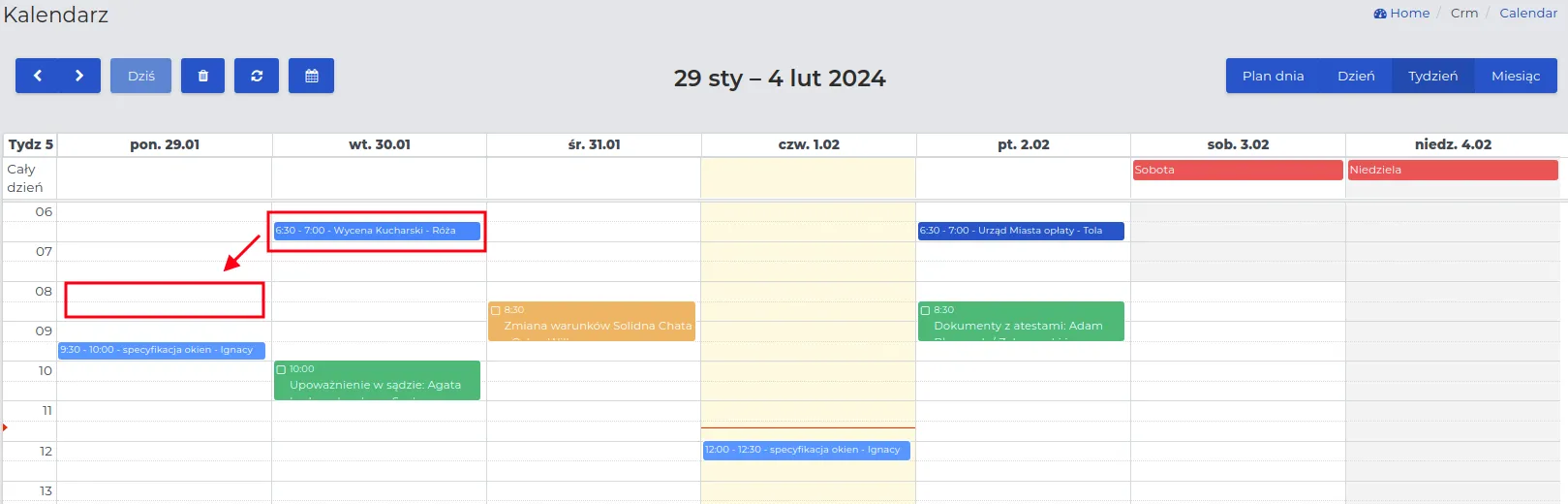Switch to Plan dnia view
The image size is (1568, 504).
(x=1273, y=76)
